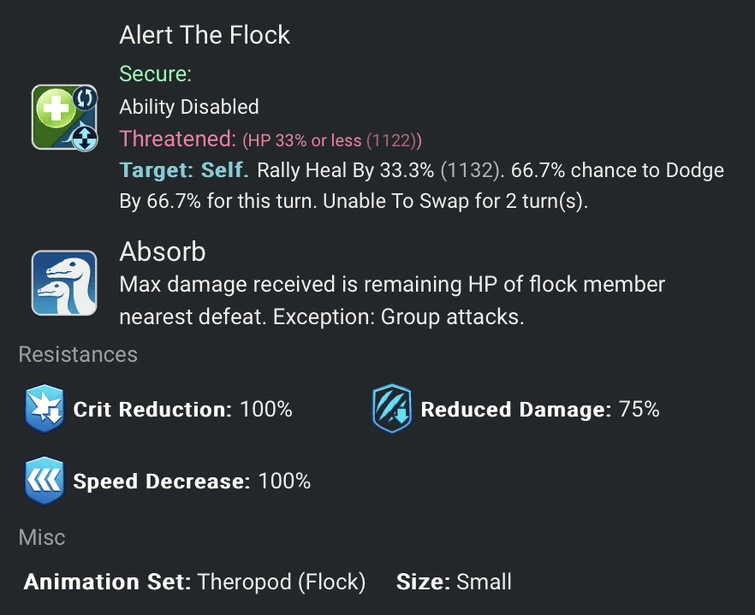The image size is (755, 615).
Task: Click the Ability Disabled text
Action: coord(189,107)
